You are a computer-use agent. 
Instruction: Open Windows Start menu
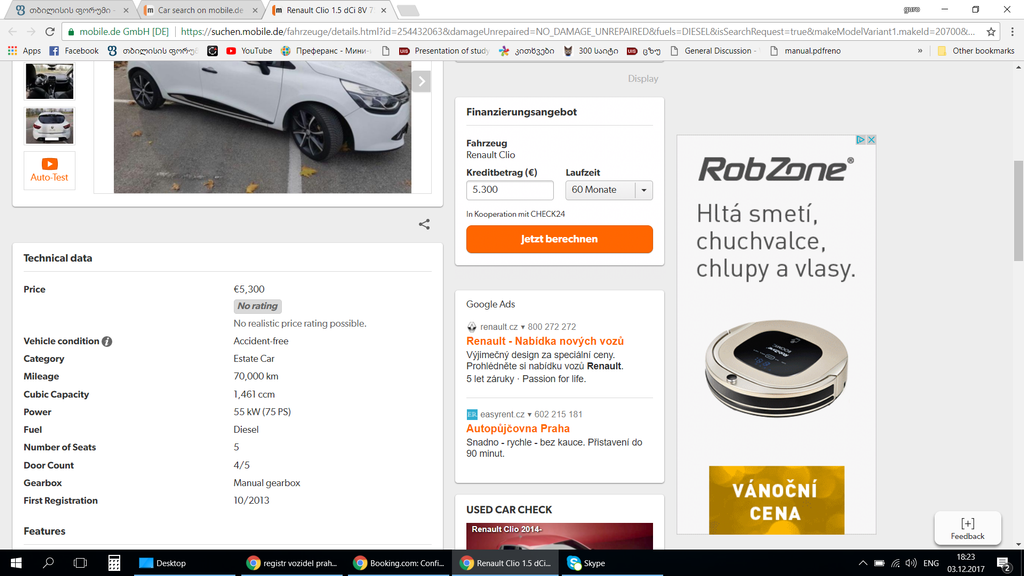coord(16,563)
